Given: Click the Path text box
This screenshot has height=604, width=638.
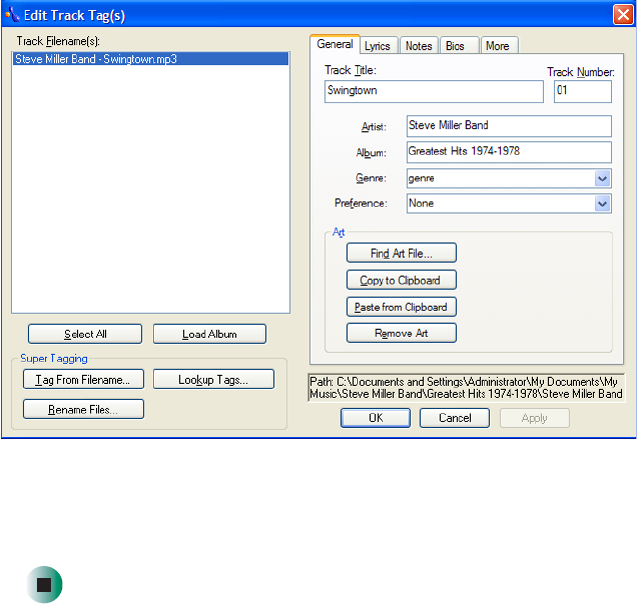Looking at the screenshot, I should coord(466,388).
